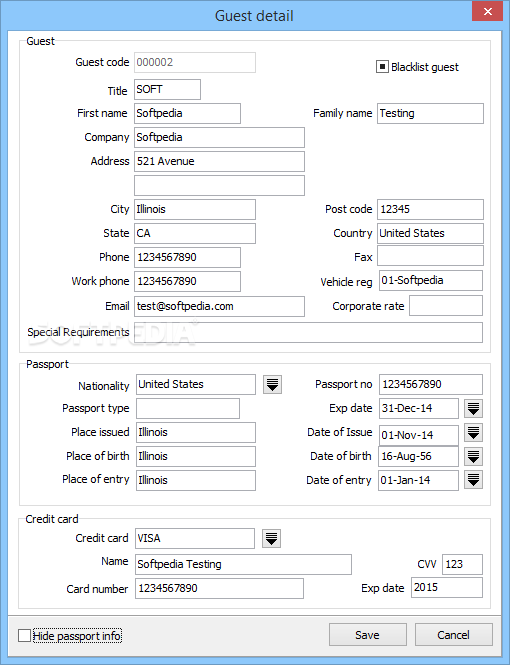This screenshot has width=510, height=665.
Task: Click the Place issued field
Action: click(x=196, y=433)
